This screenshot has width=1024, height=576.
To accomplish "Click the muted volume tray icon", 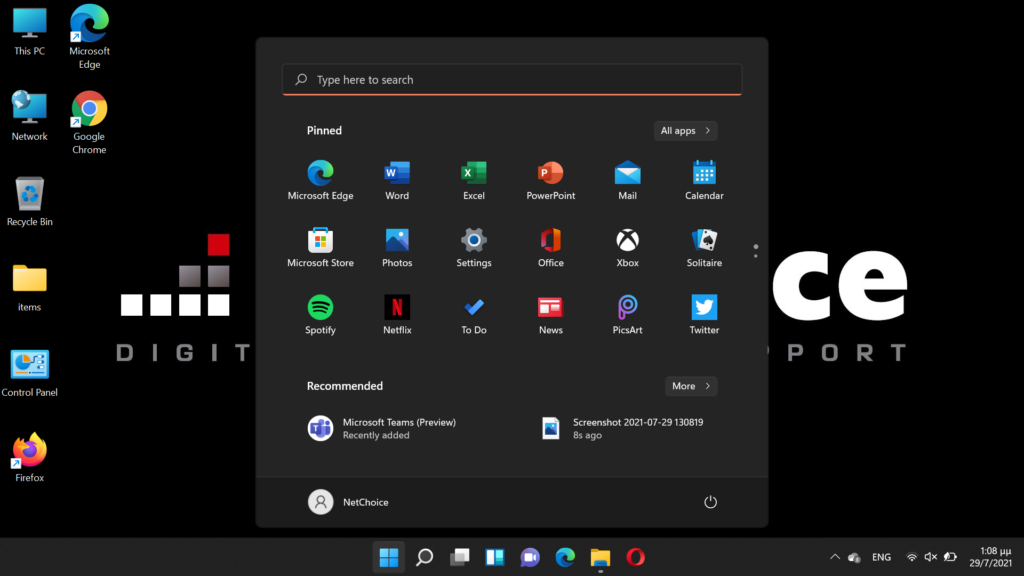I will point(931,557).
